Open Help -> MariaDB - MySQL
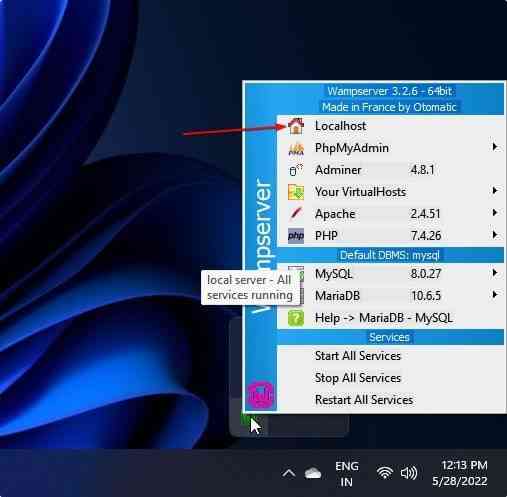 (x=390, y=318)
